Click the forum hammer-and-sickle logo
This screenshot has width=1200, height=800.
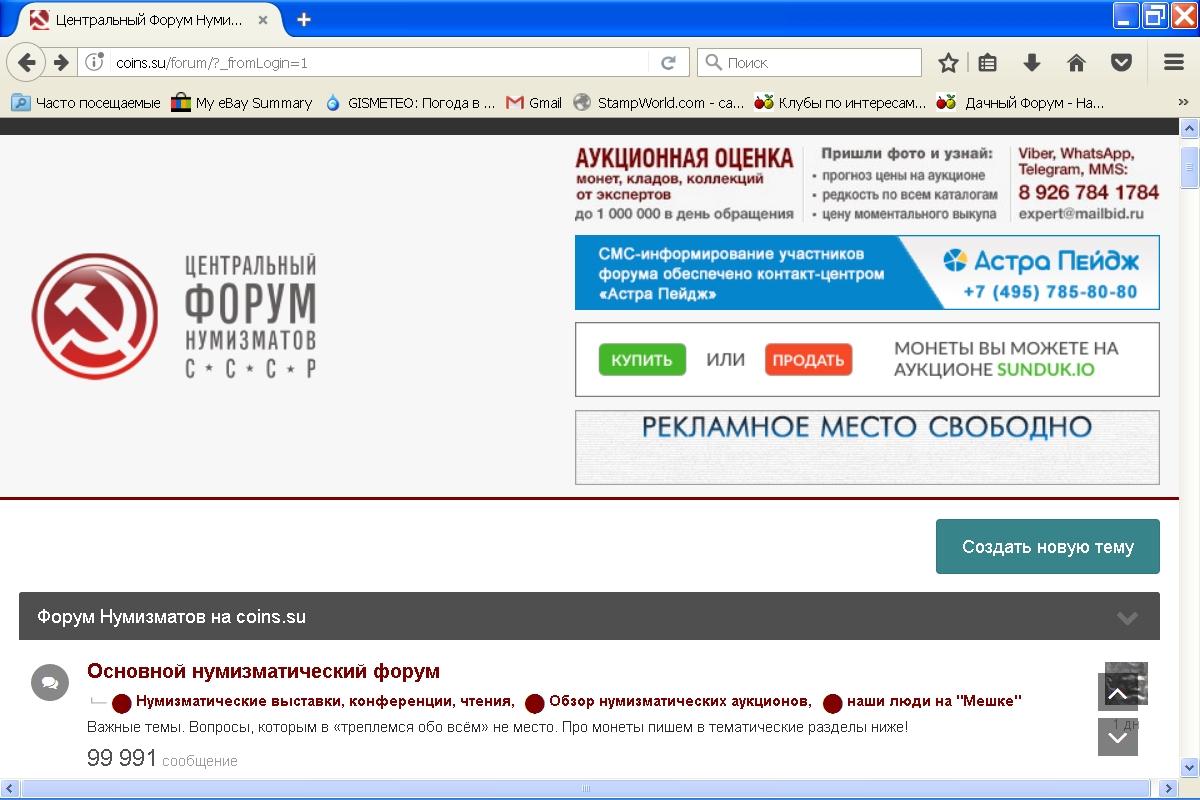(95, 316)
